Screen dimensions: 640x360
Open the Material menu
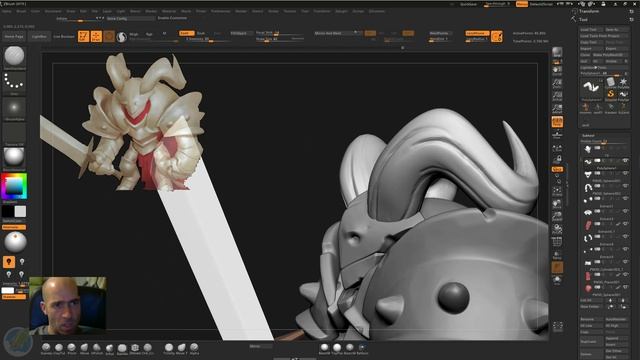click(x=169, y=11)
